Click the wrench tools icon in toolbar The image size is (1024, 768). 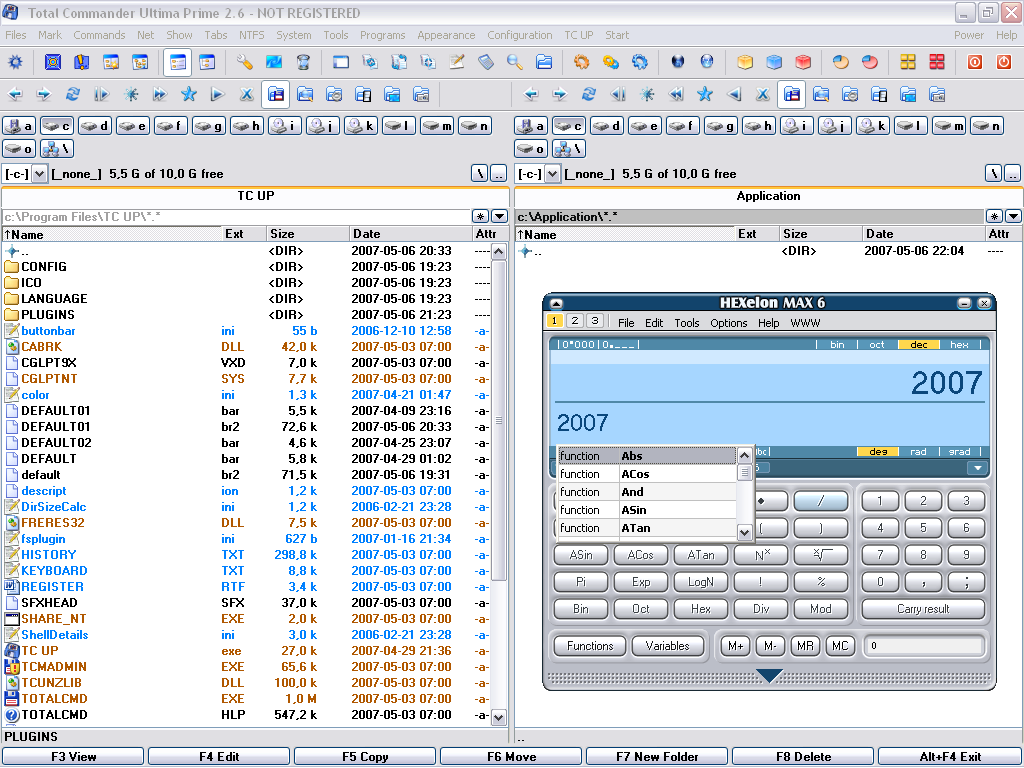(x=245, y=62)
